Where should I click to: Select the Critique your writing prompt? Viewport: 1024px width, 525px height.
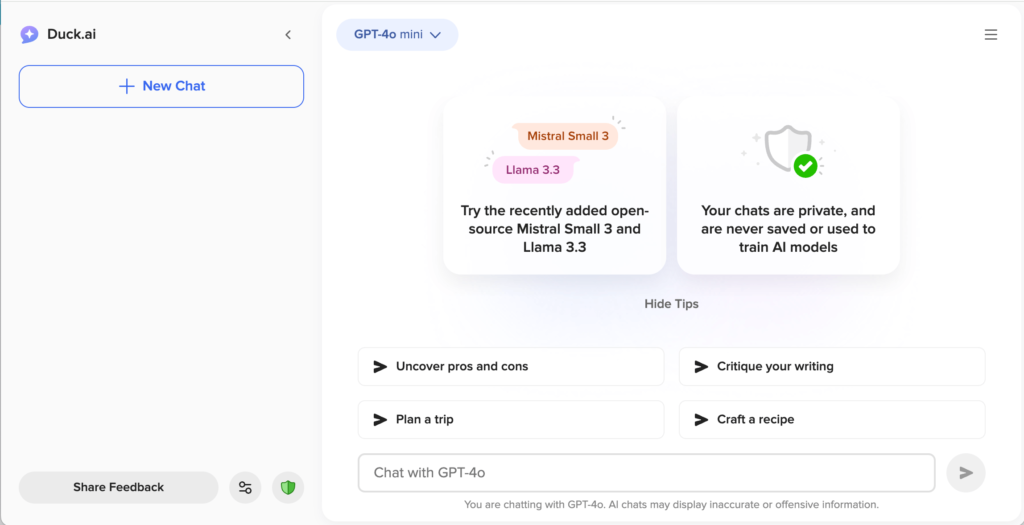point(832,366)
